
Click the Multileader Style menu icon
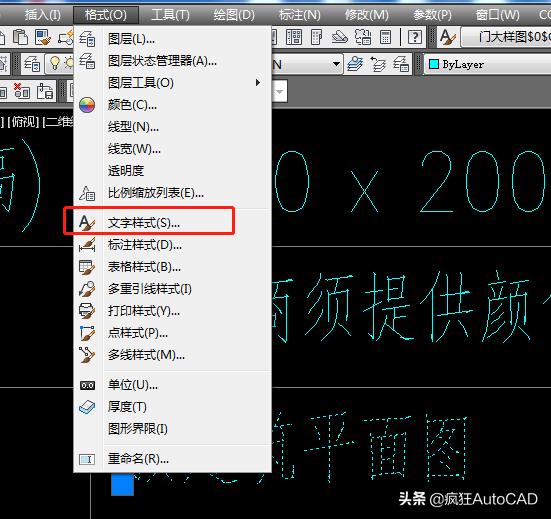(x=87, y=289)
